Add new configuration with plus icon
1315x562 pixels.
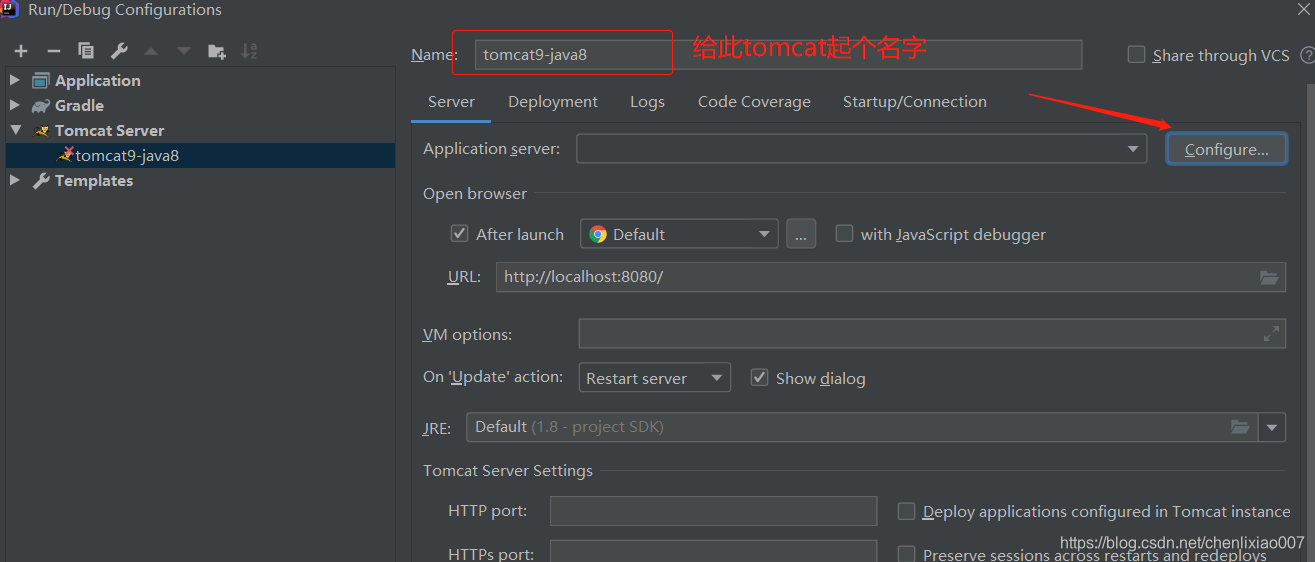(21, 51)
